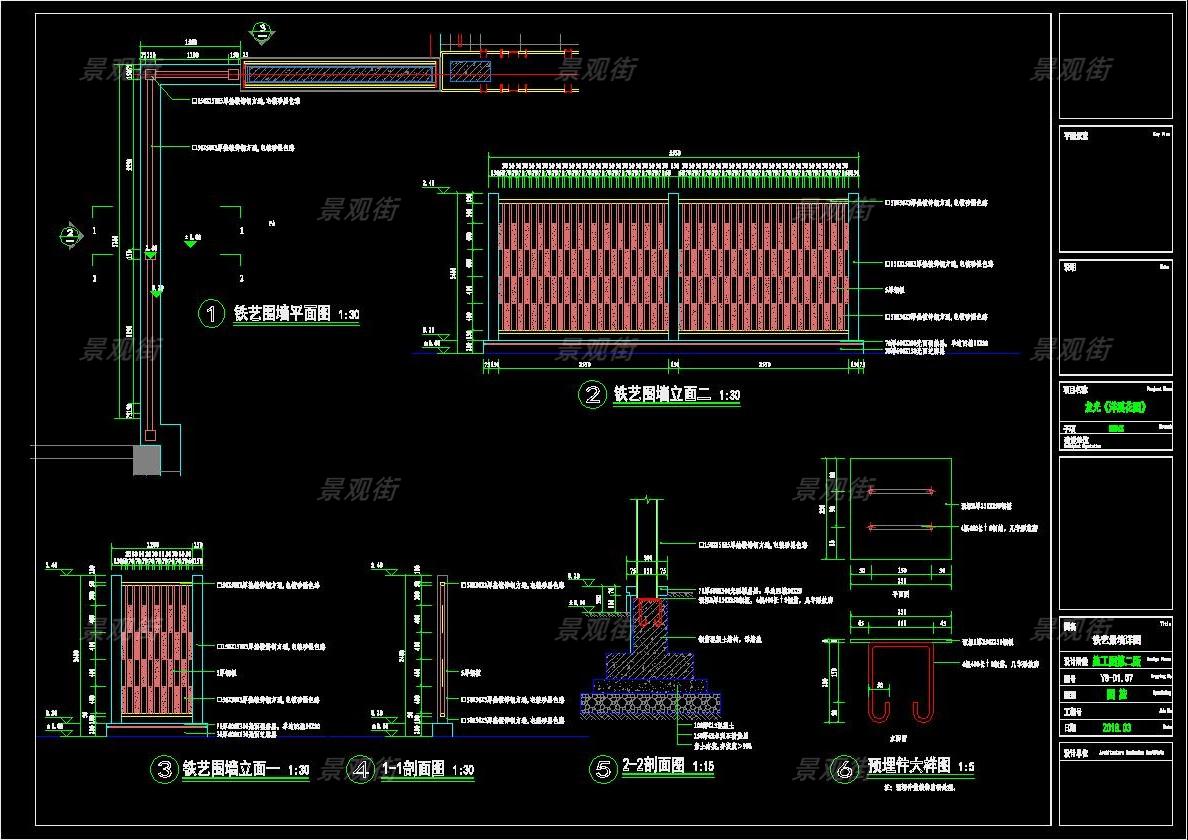The height and width of the screenshot is (840, 1188).
Task: Click the circled number 5 beside 2-2剖面图
Action: [603, 768]
